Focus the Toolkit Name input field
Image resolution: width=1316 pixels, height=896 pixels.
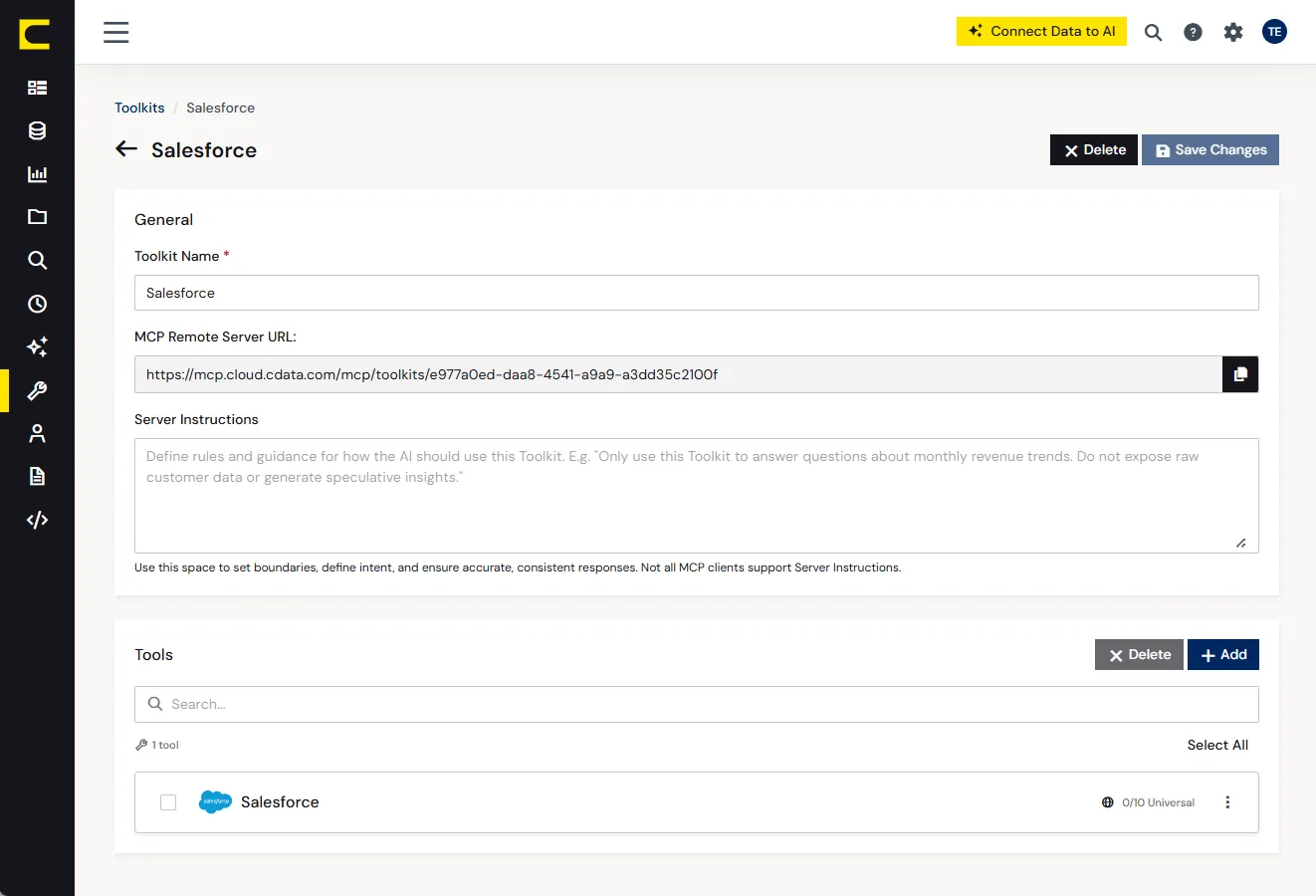(x=697, y=293)
